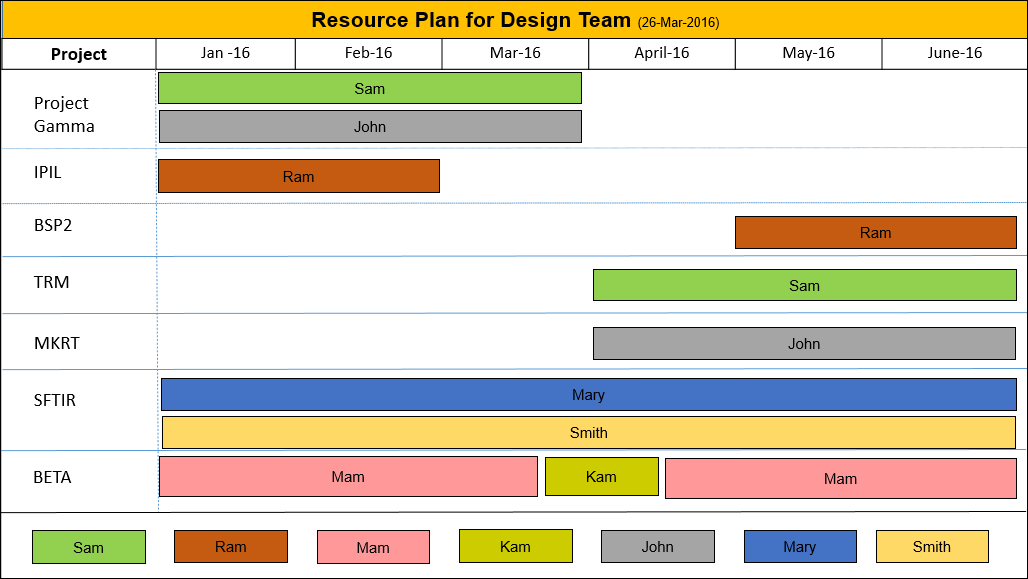Click the Mar-16 column header
Image resolution: width=1028 pixels, height=579 pixels.
(515, 54)
